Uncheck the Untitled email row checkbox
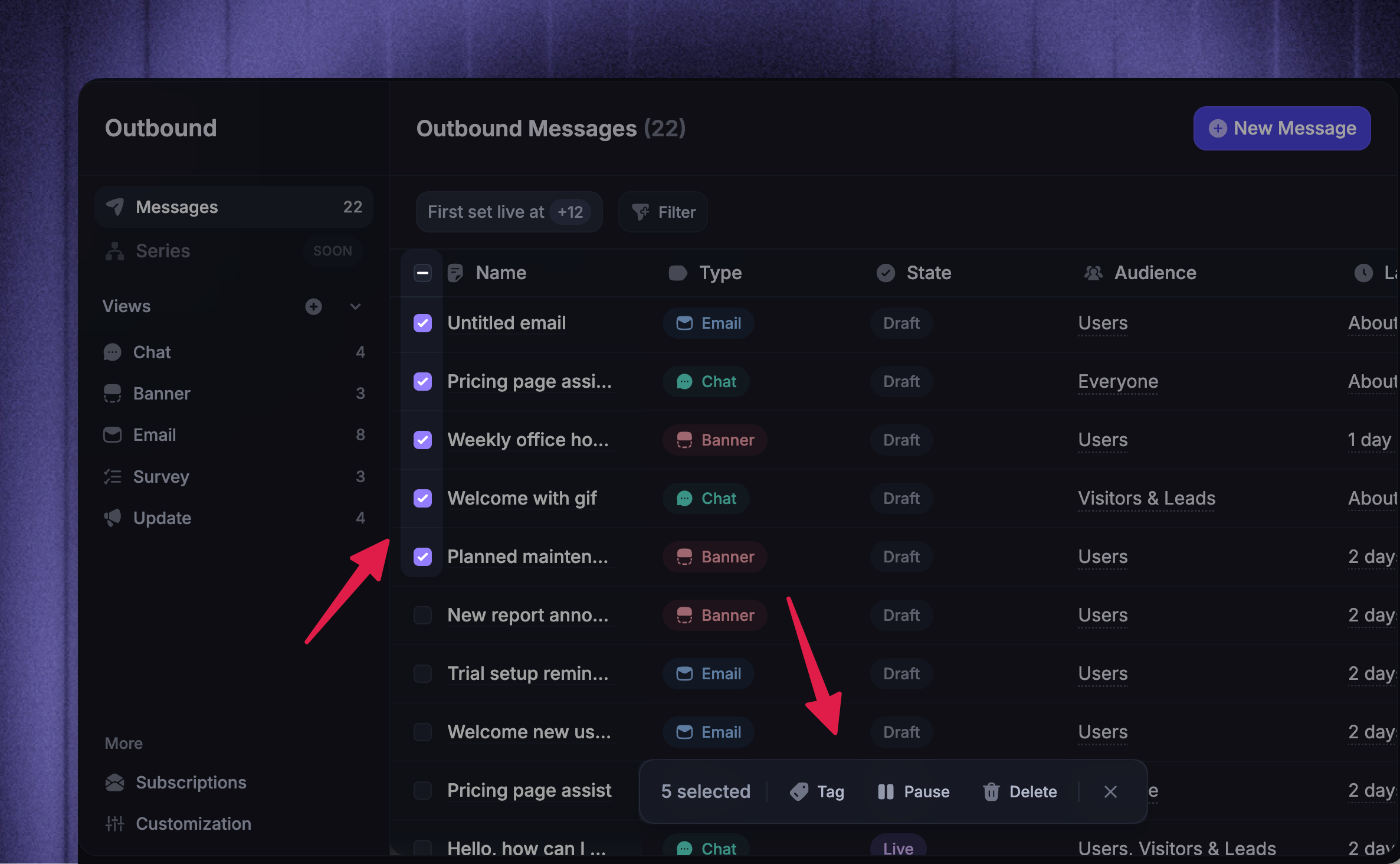The height and width of the screenshot is (864, 1400). coord(422,323)
